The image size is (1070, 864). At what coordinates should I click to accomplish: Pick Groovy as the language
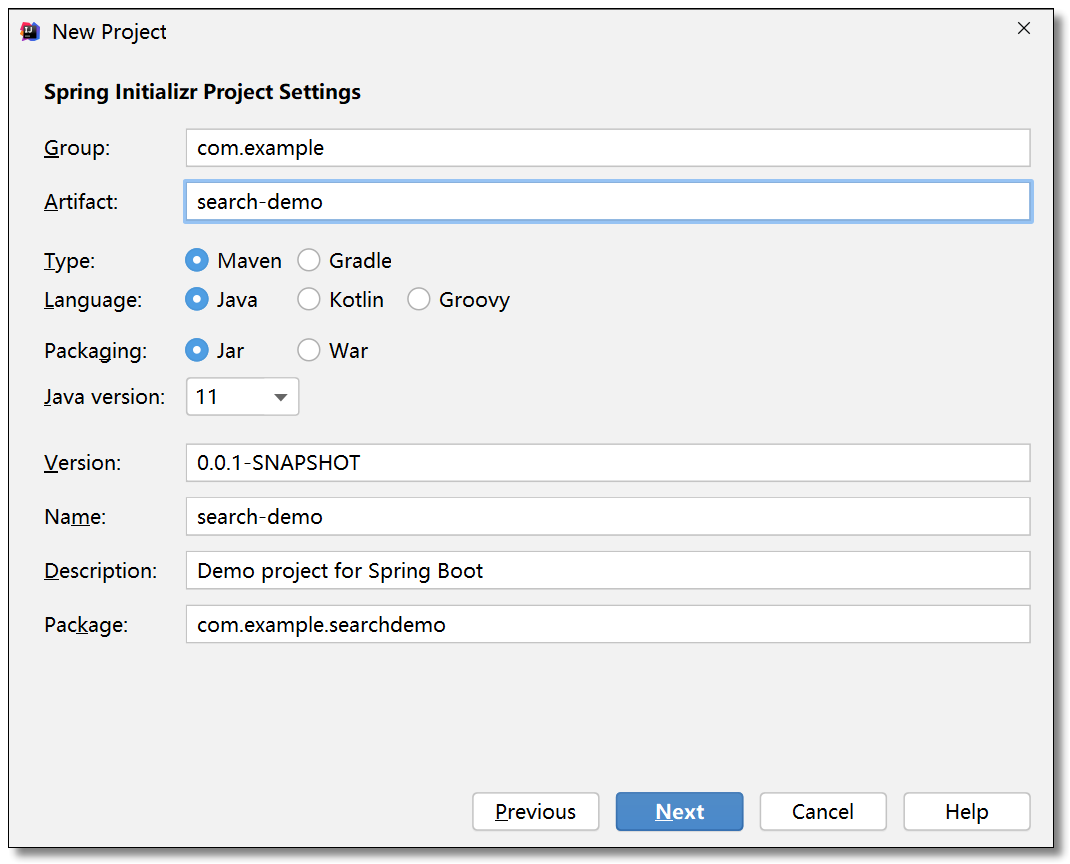point(419,299)
